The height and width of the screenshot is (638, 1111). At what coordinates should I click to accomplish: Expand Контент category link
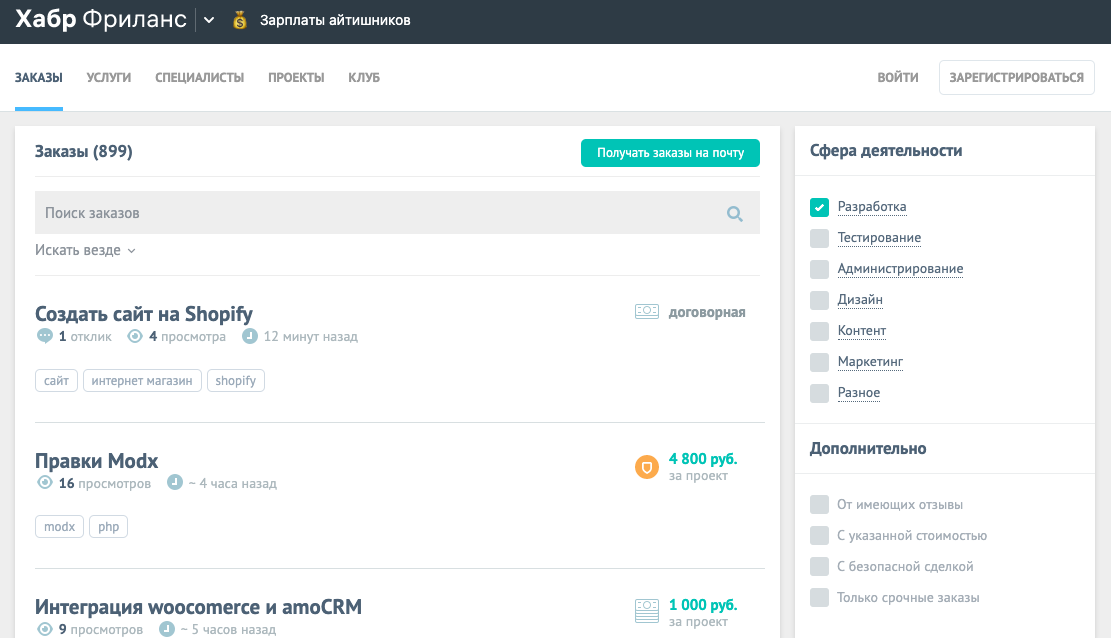point(862,330)
